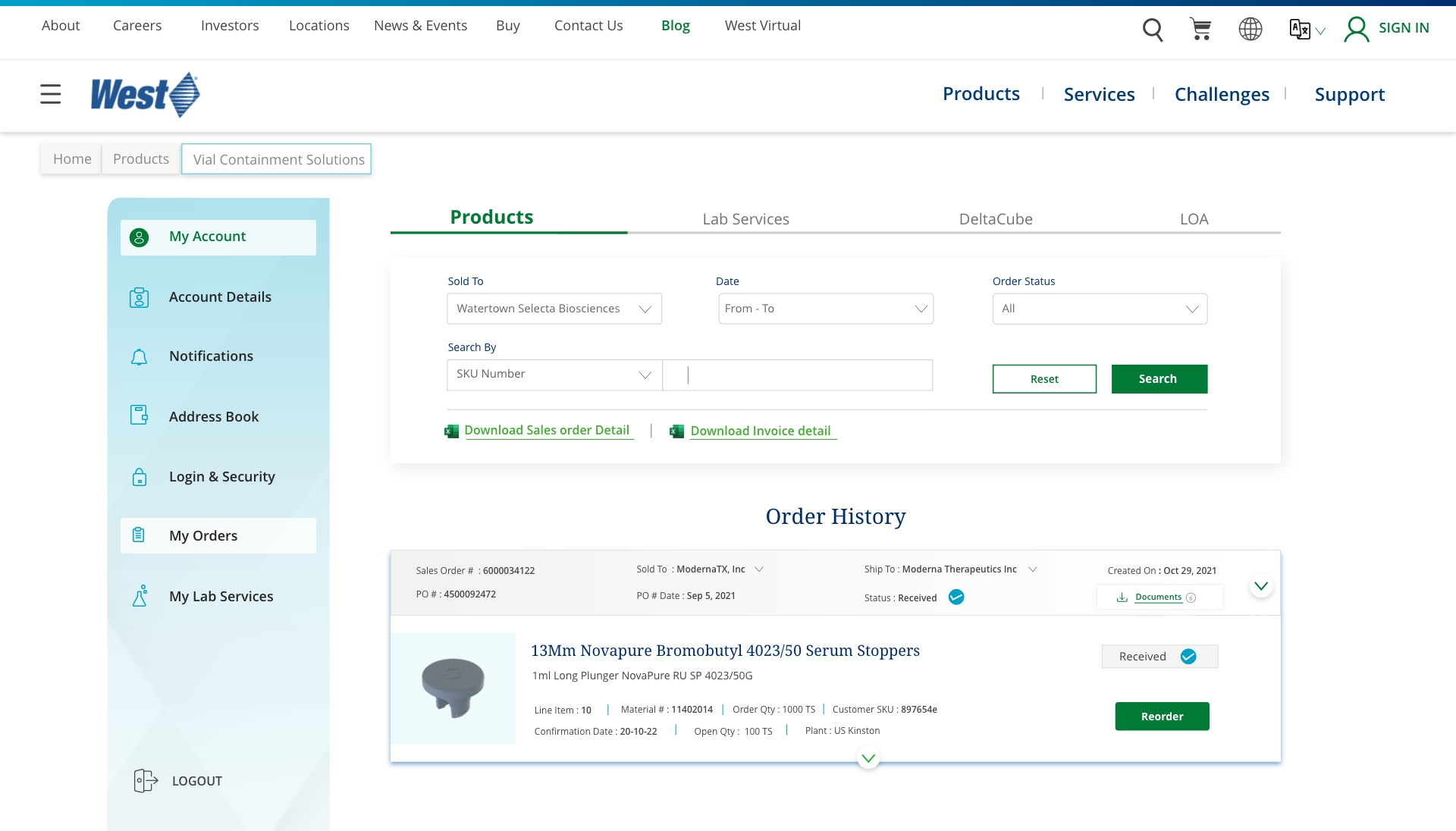Click the globe language icon
This screenshot has height=831, width=1456.
(1249, 29)
